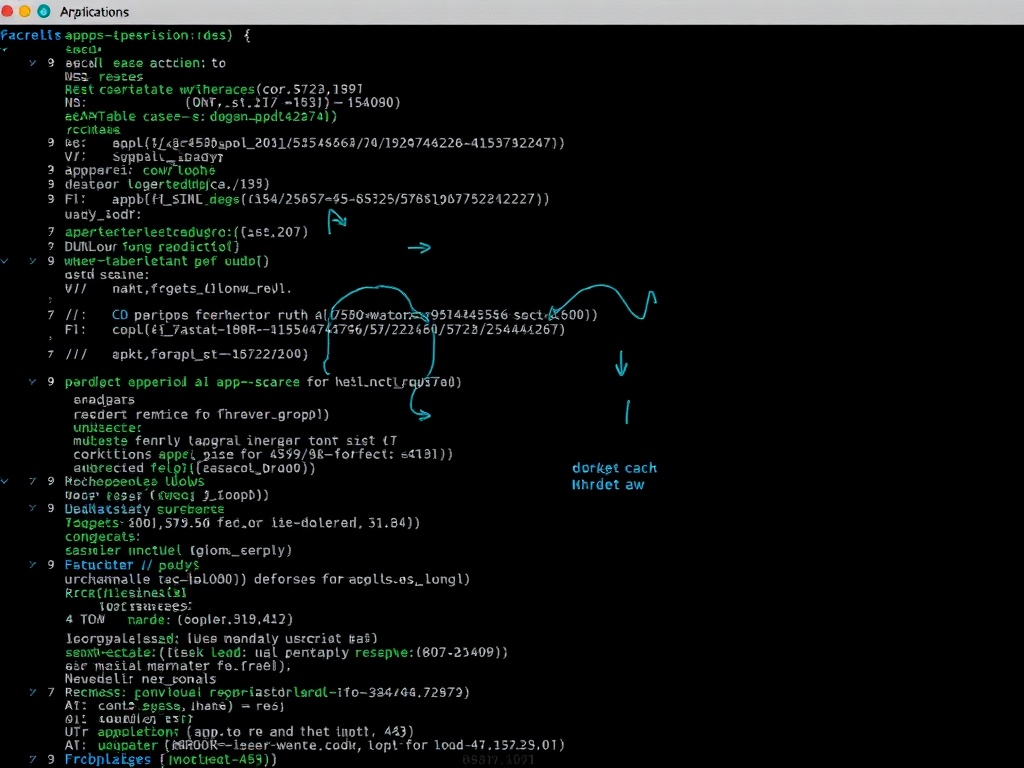Click the 'Arplications' window title

click(x=94, y=12)
